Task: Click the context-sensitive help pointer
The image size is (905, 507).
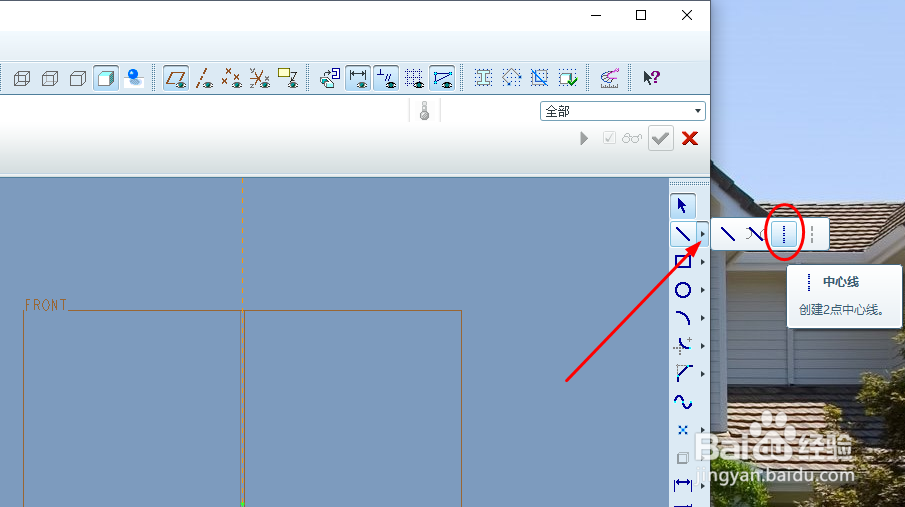Action: pyautogui.click(x=651, y=78)
